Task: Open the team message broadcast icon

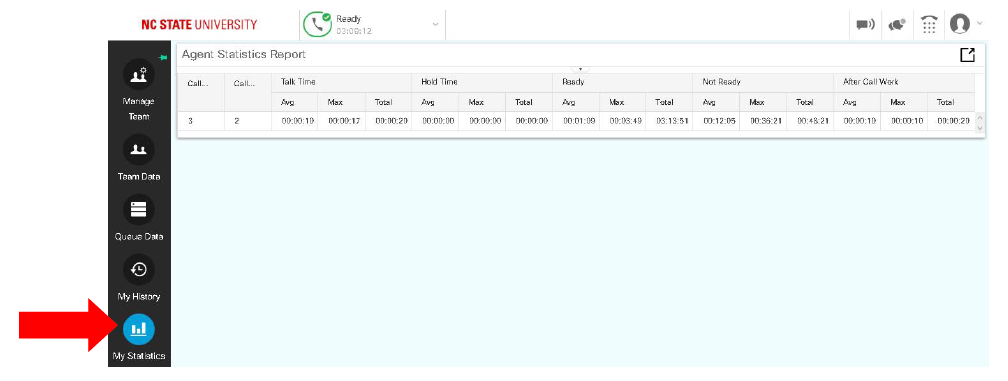Action: 865,25
